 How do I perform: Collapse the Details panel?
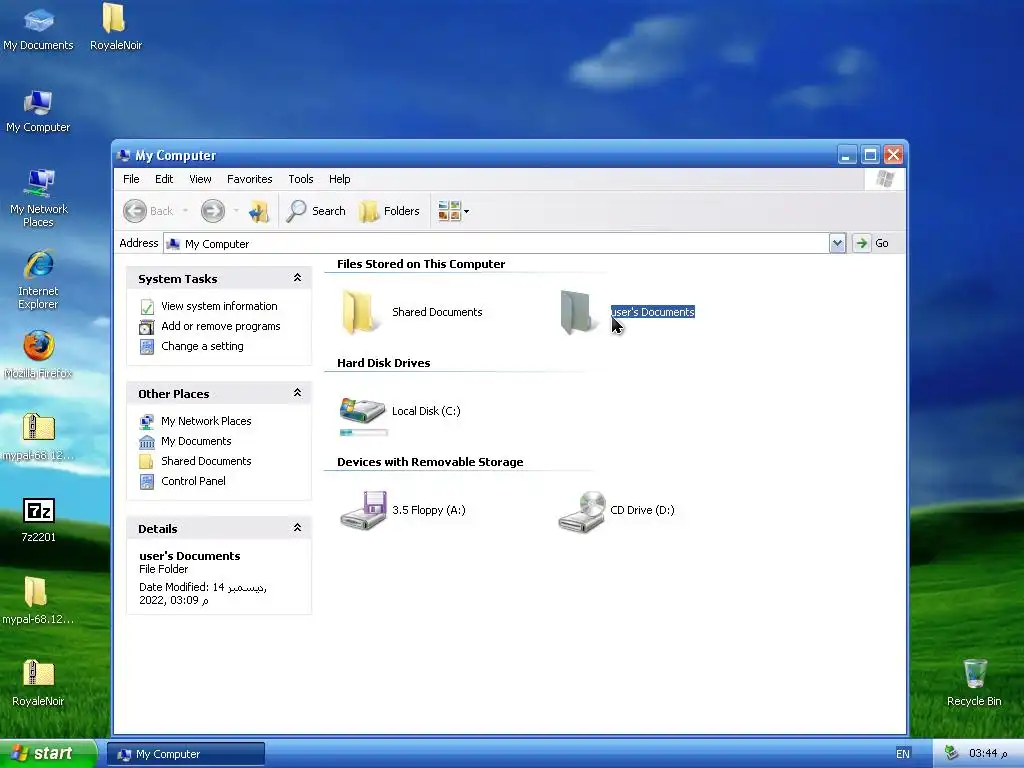coord(297,528)
